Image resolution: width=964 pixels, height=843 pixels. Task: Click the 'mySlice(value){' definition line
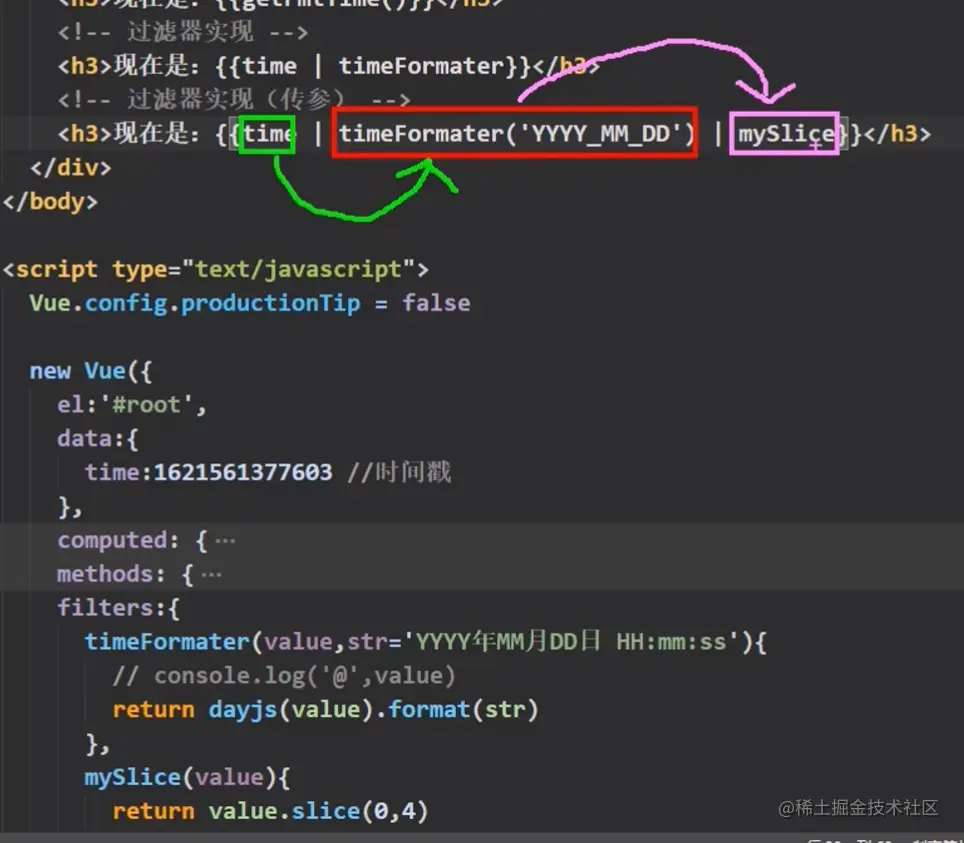coord(187,777)
